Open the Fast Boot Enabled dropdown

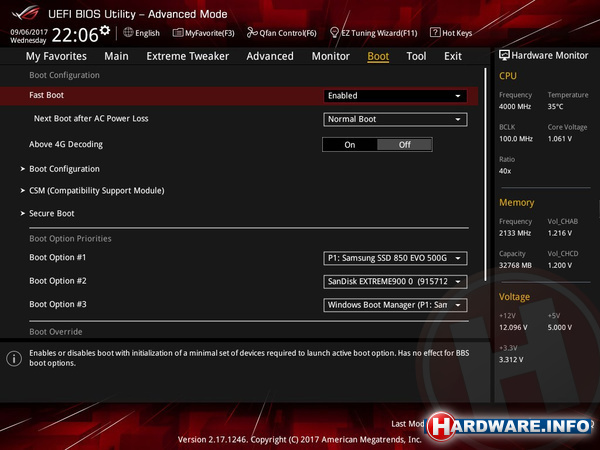(395, 96)
